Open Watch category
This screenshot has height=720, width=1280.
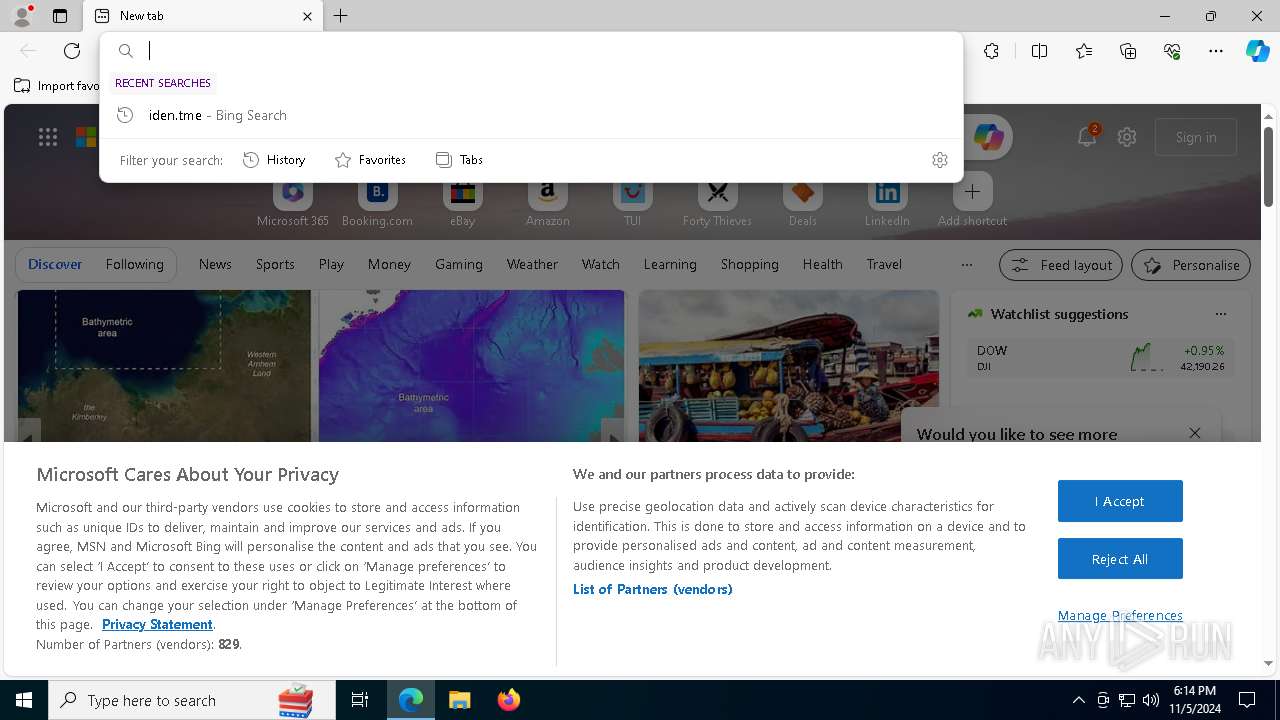[601, 264]
